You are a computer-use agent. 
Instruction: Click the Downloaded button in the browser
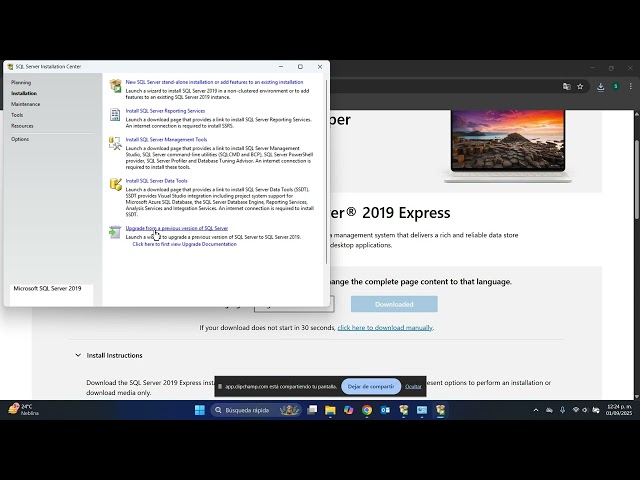pyautogui.click(x=394, y=304)
